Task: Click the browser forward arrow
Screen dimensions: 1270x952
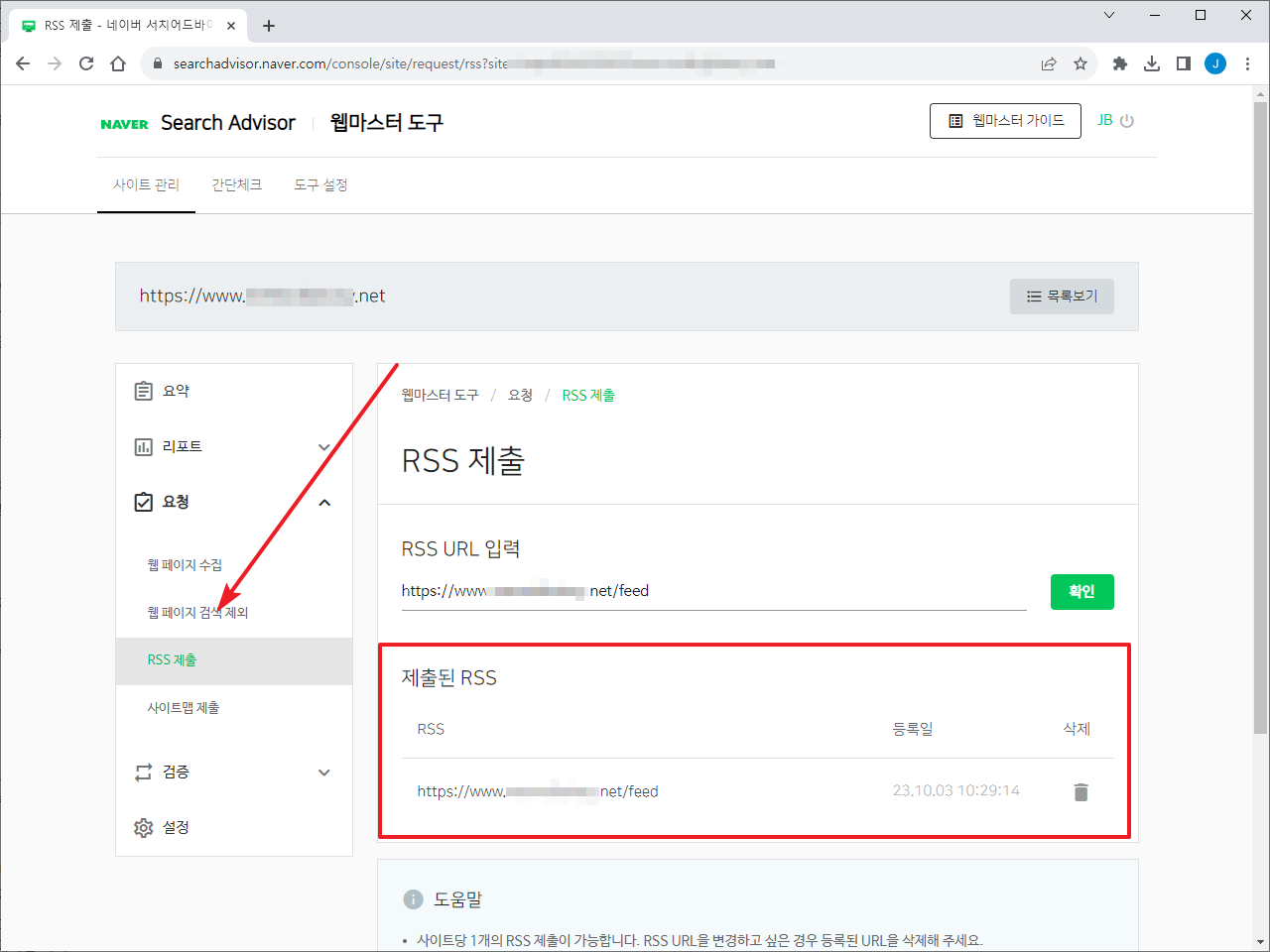Action: 55,63
